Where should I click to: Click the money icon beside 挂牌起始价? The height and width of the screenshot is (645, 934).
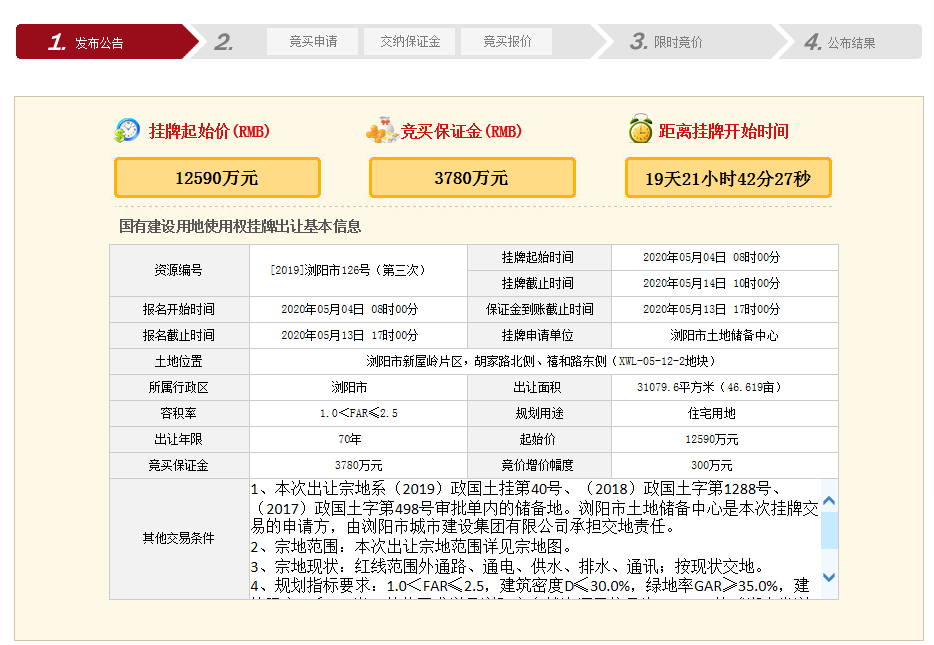coord(127,131)
